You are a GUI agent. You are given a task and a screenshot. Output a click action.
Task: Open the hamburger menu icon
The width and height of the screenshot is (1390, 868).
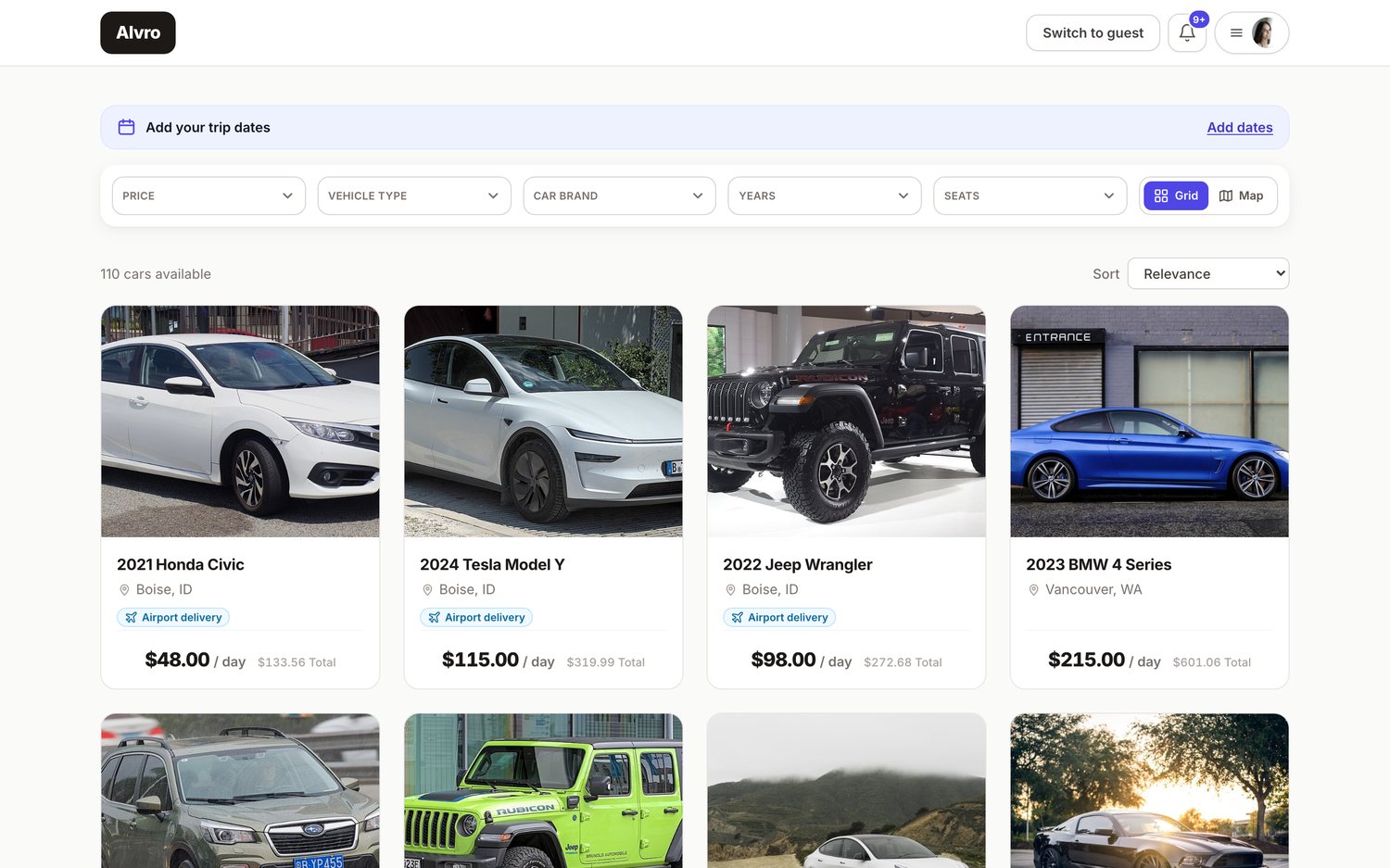[x=1235, y=32]
